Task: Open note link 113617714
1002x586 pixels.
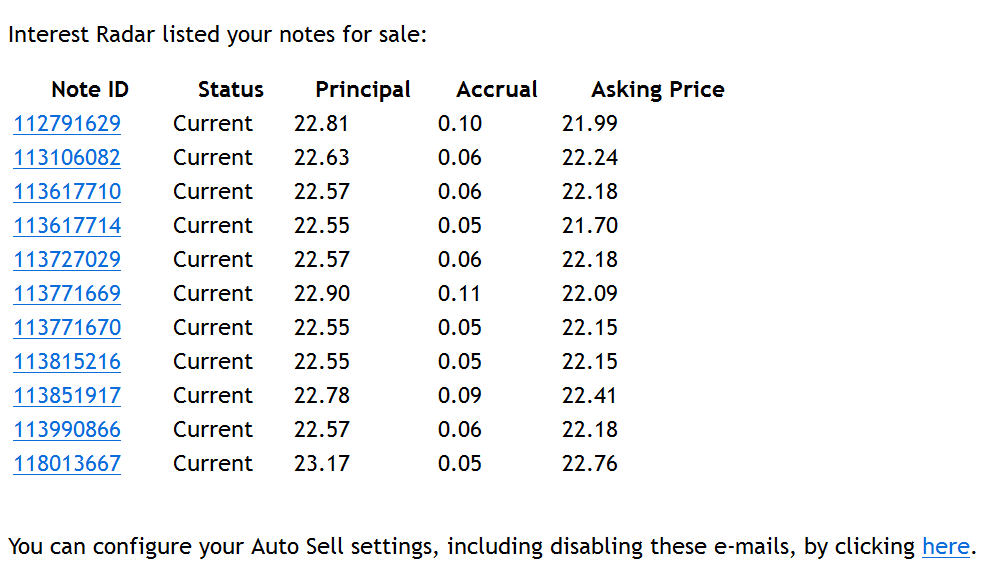Action: click(67, 225)
